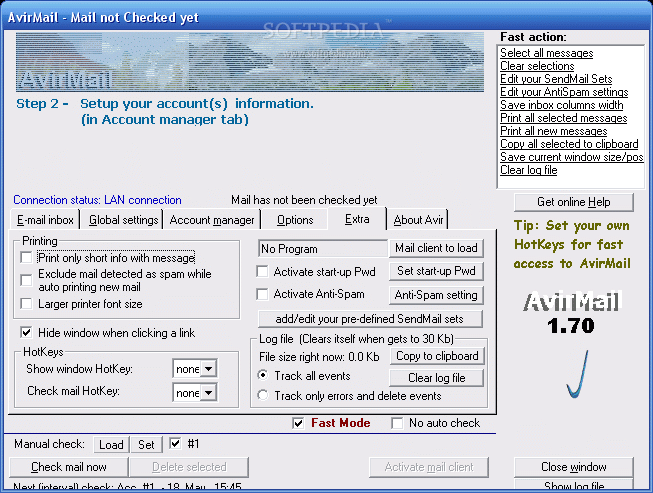The image size is (653, 493).
Task: Open the Check mail HotKey dropdown
Action: click(x=209, y=393)
